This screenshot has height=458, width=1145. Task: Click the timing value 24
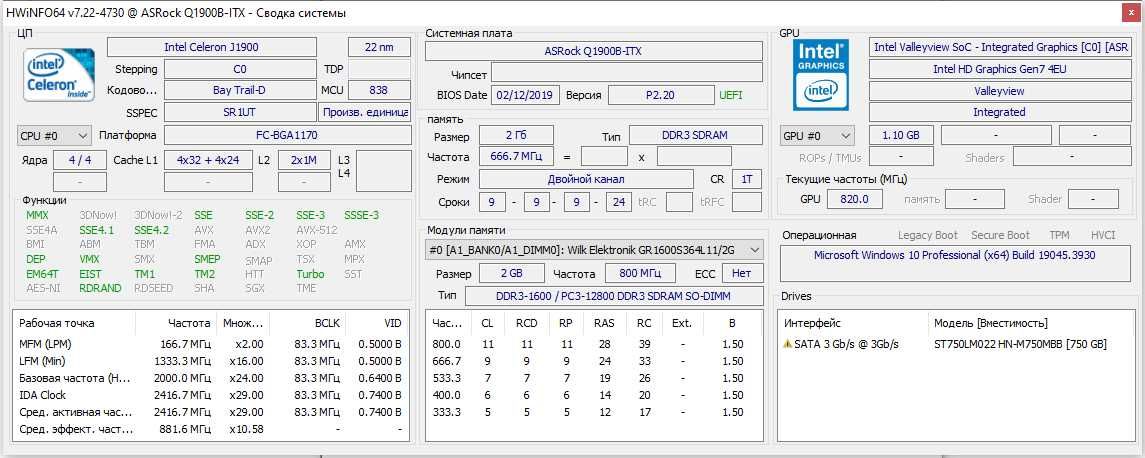coord(619,202)
